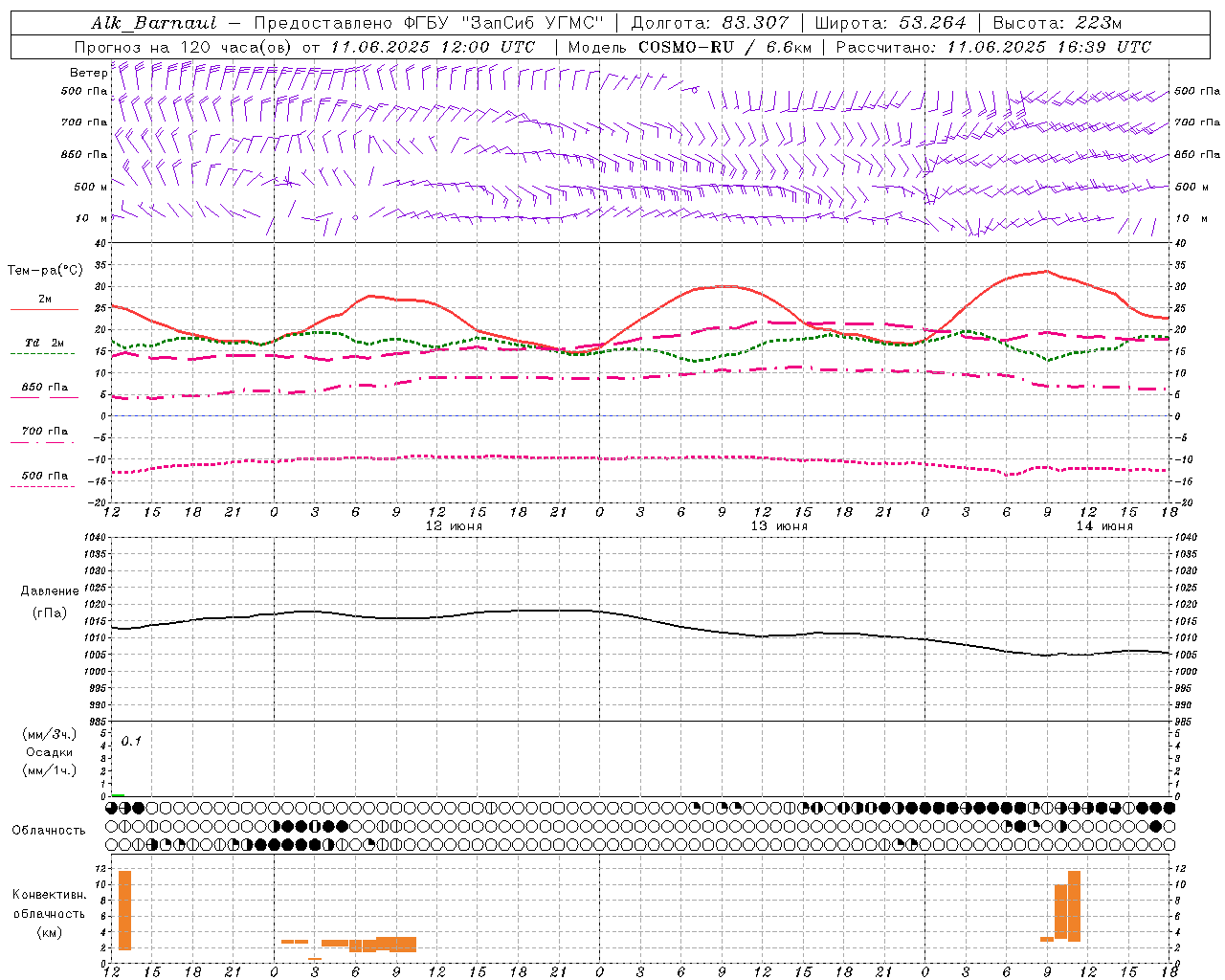Image resolution: width=1225 pixels, height=980 pixels.
Task: Select '500 гПа' entry in temperature legend
Action: tap(44, 476)
